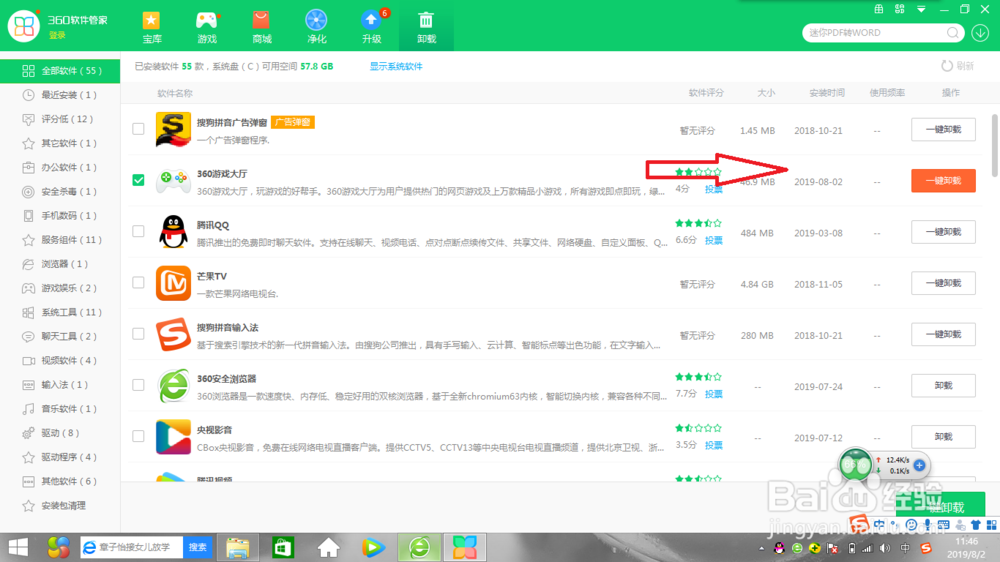
Task: Click the 登录 login link
Action: click(57, 35)
